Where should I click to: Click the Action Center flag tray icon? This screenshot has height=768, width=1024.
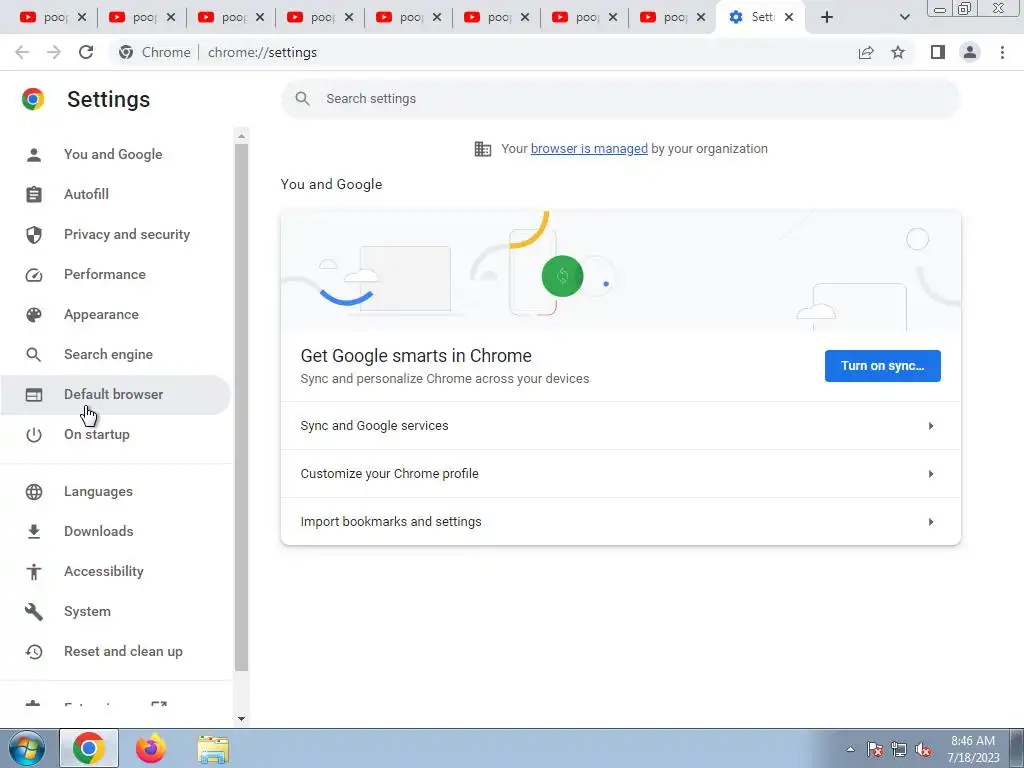(875, 750)
